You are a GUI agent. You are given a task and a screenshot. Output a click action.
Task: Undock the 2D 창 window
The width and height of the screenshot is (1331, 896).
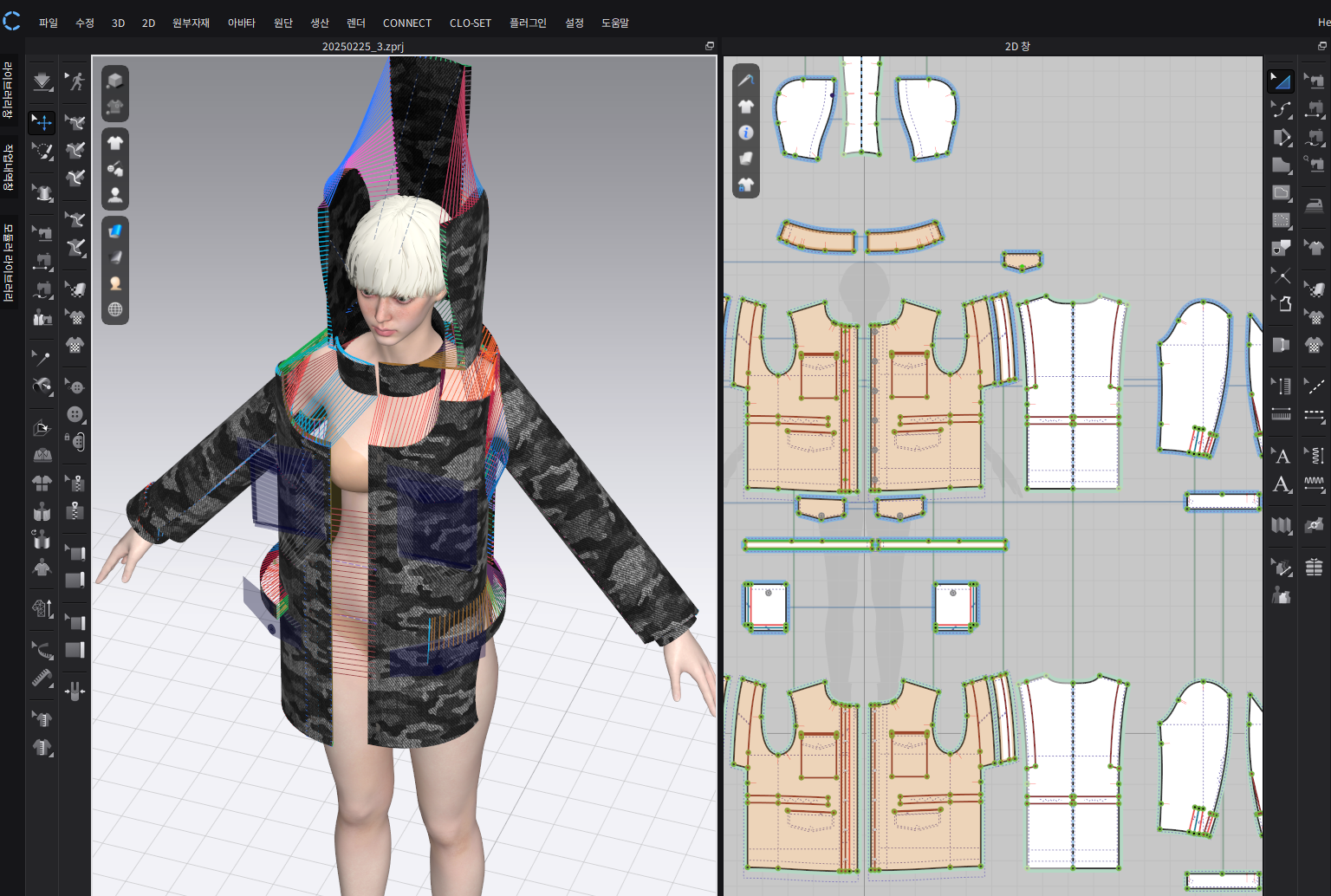click(x=1321, y=46)
